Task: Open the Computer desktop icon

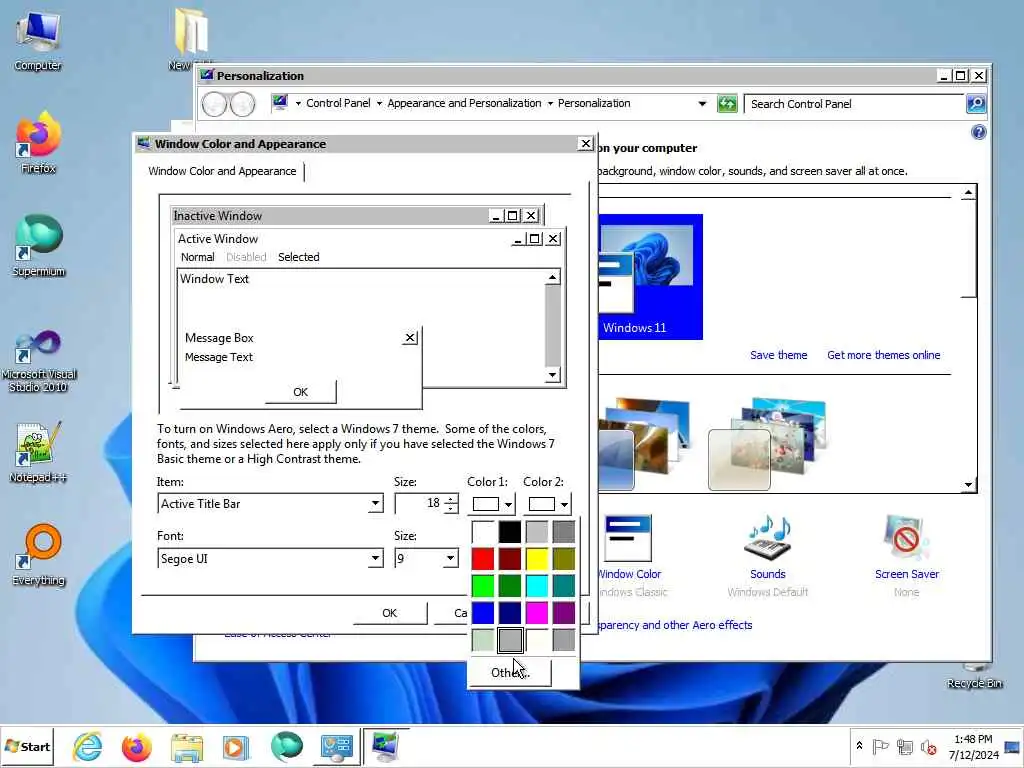Action: coord(38,41)
